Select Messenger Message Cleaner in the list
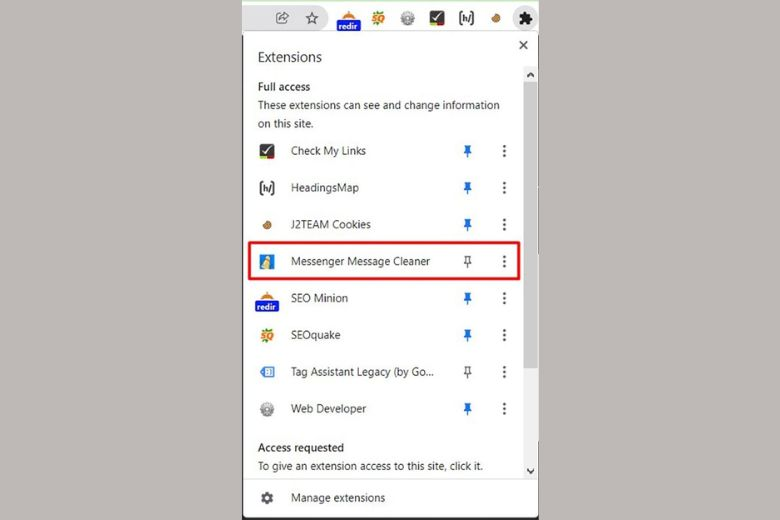Image resolution: width=780 pixels, height=520 pixels. (x=360, y=262)
